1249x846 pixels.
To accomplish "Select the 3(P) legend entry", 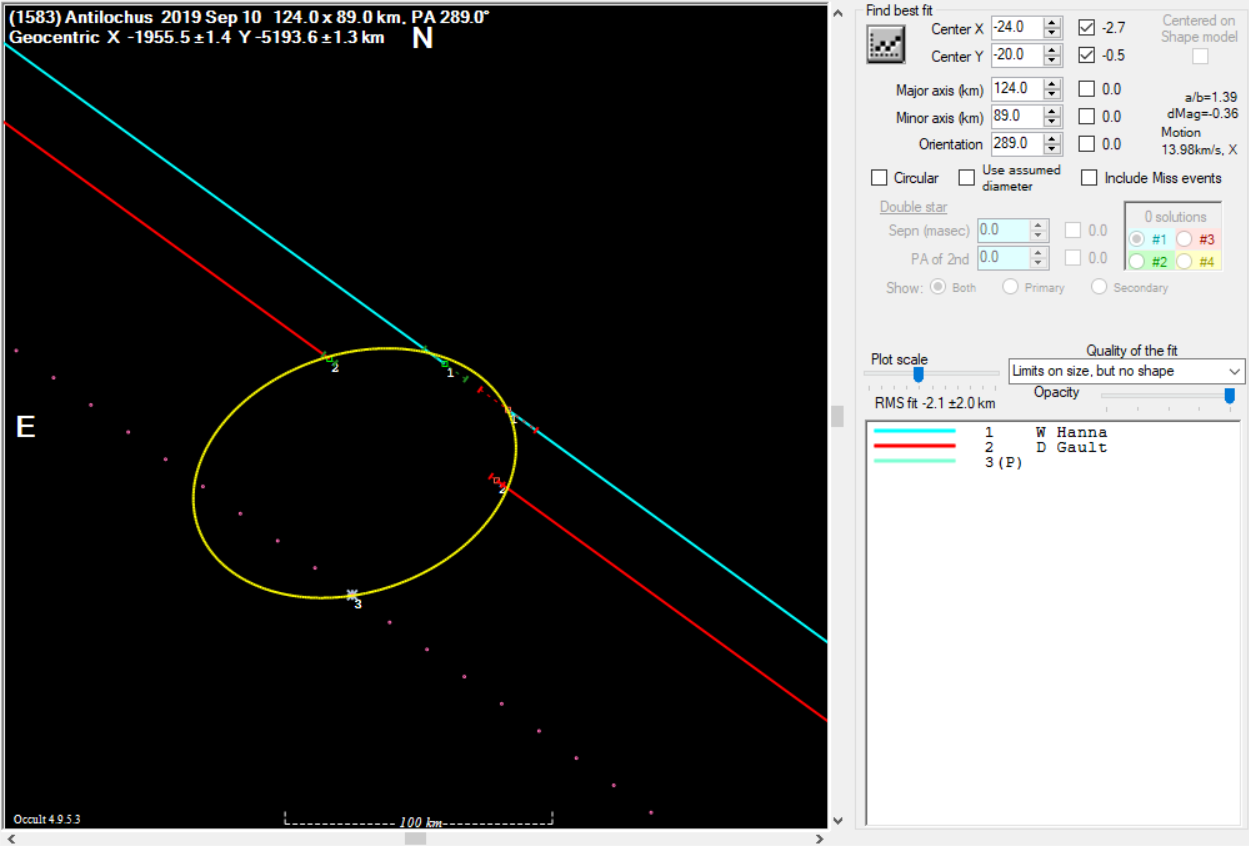I will (x=1004, y=461).
